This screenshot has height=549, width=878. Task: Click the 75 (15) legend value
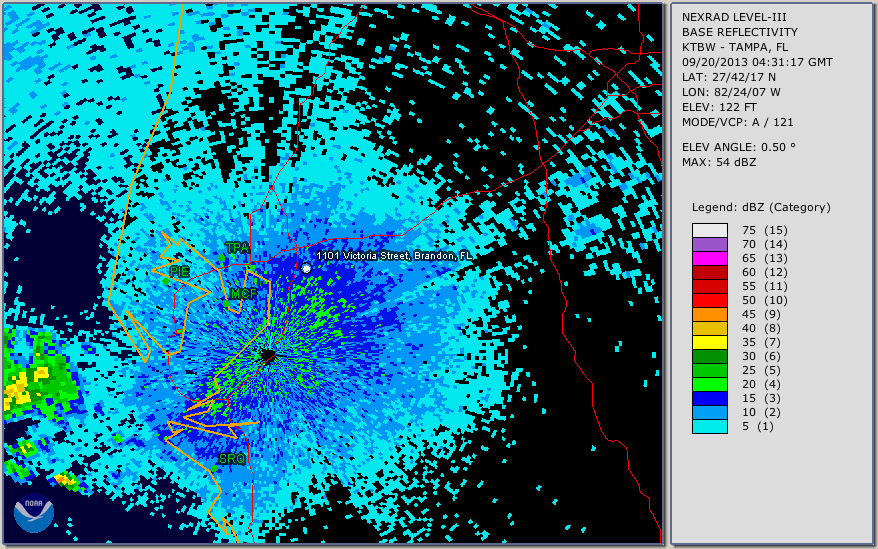coord(765,230)
